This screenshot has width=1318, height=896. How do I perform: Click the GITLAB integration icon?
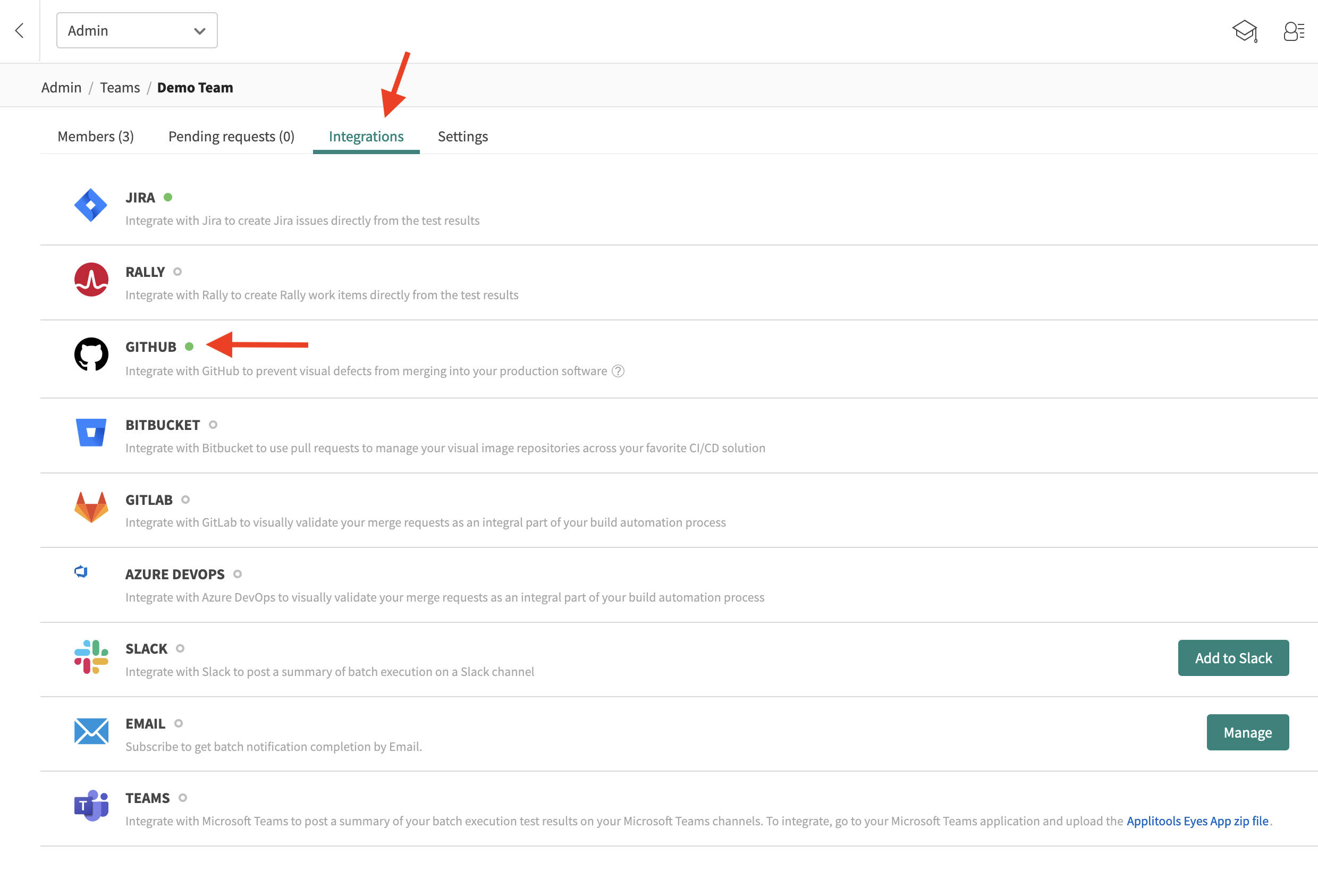click(91, 505)
